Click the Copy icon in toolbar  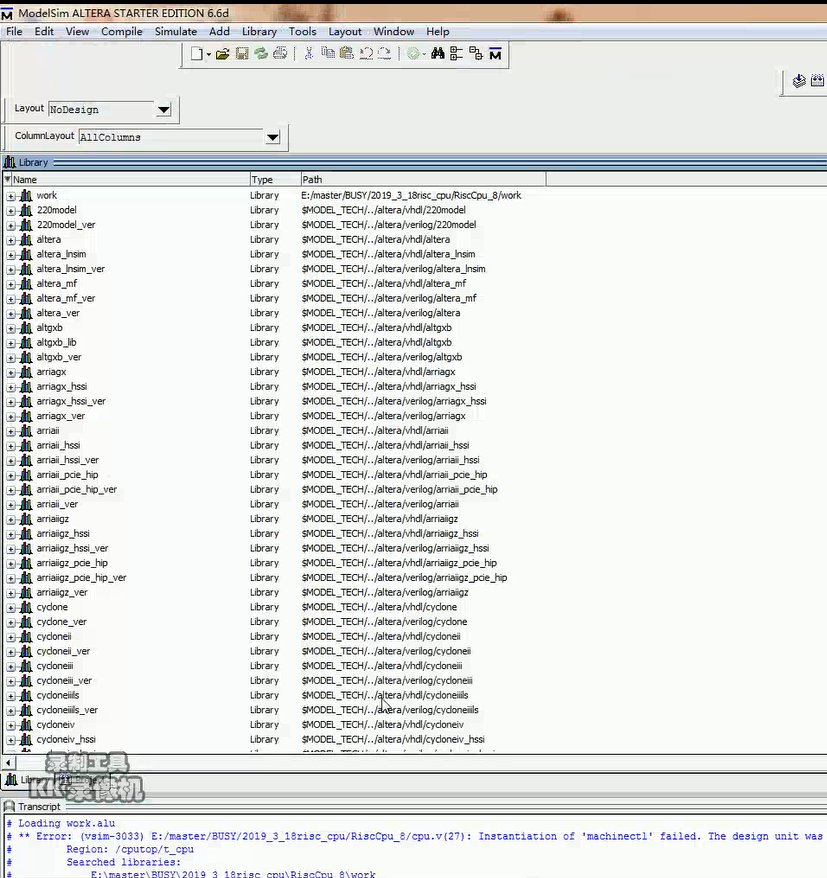[x=328, y=53]
